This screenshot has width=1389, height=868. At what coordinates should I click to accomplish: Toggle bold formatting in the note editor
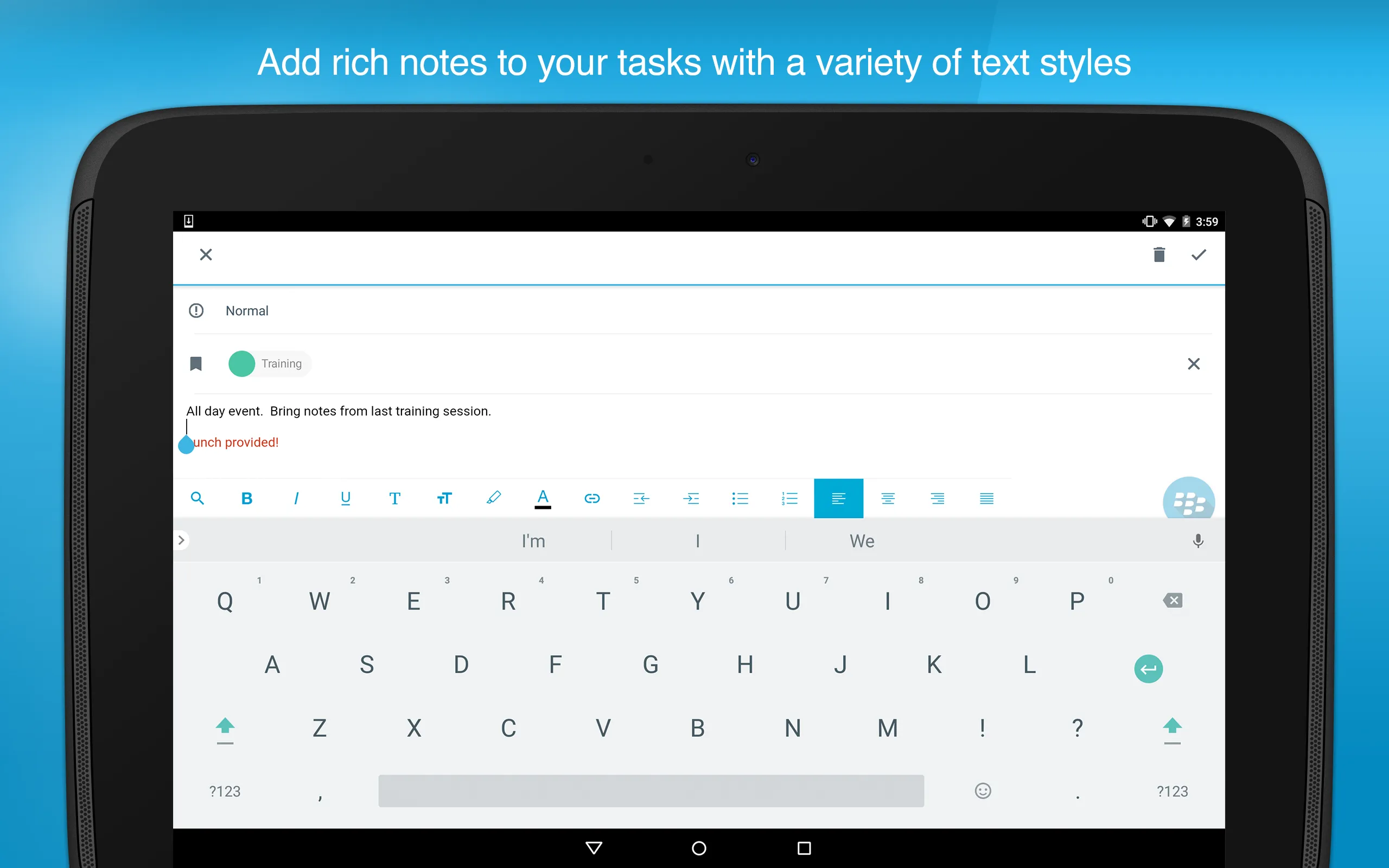[x=247, y=499]
